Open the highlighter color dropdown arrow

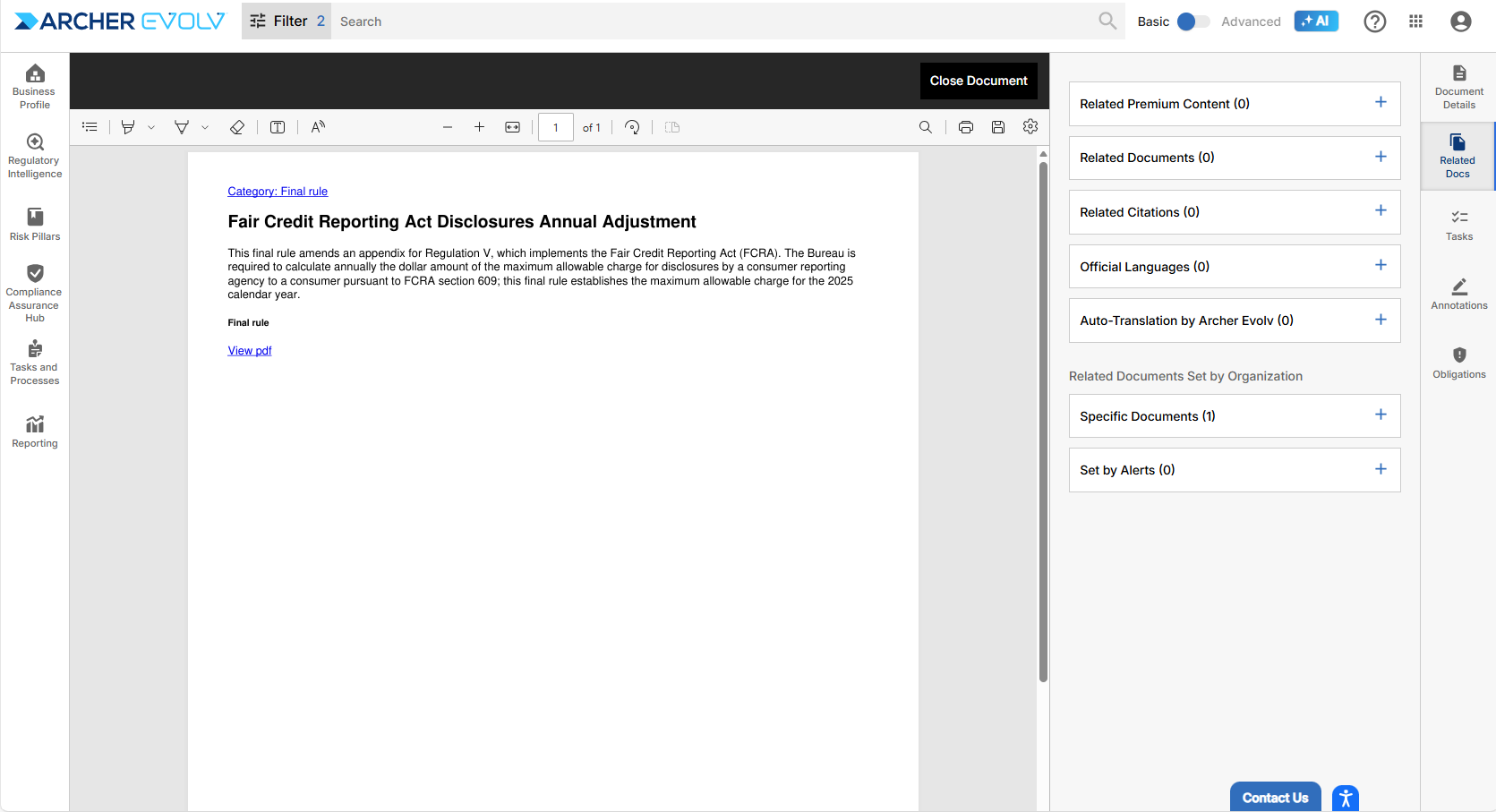151,127
